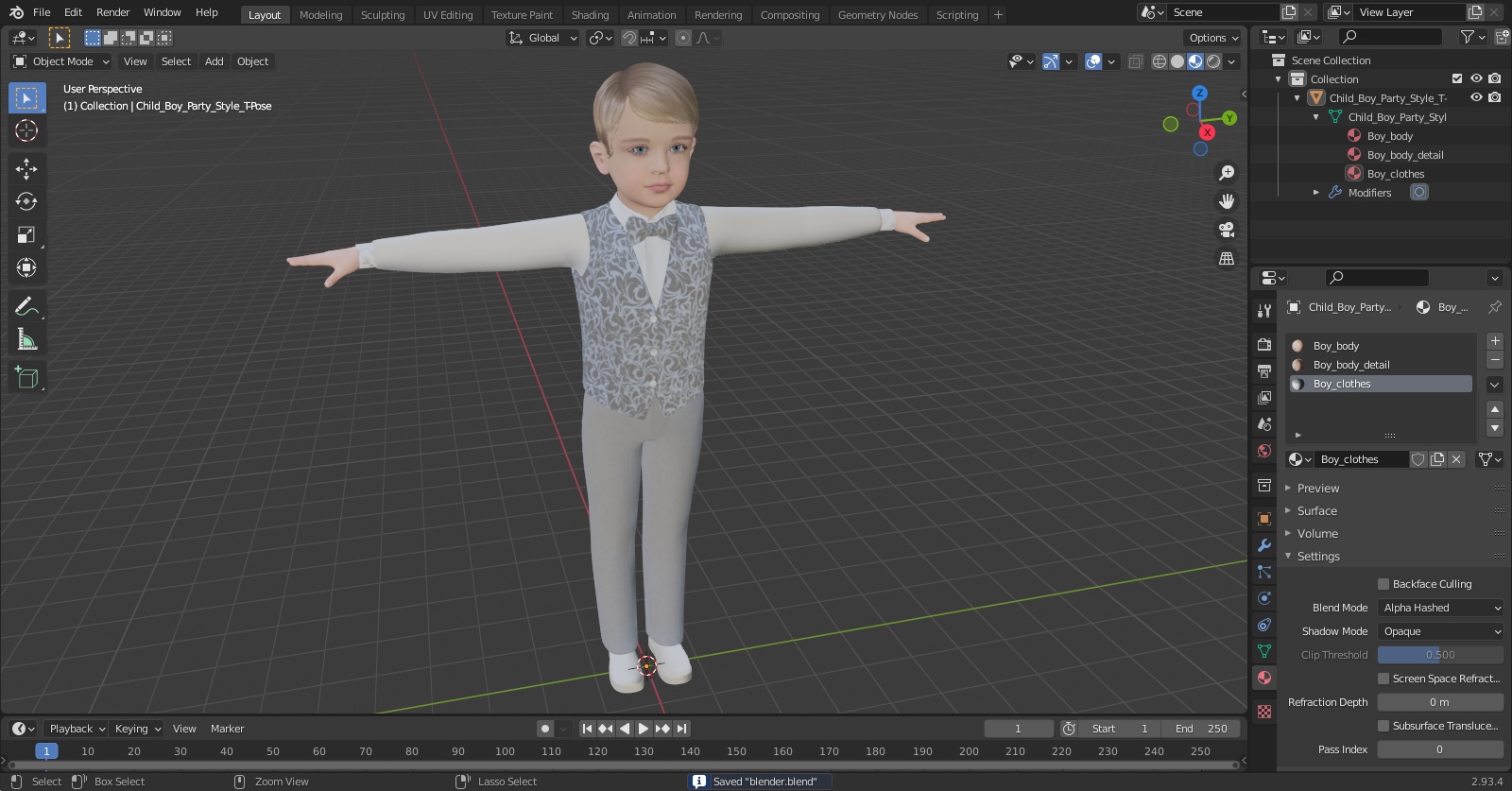The image size is (1512, 791).
Task: Open World properties tab
Action: coord(1264,451)
